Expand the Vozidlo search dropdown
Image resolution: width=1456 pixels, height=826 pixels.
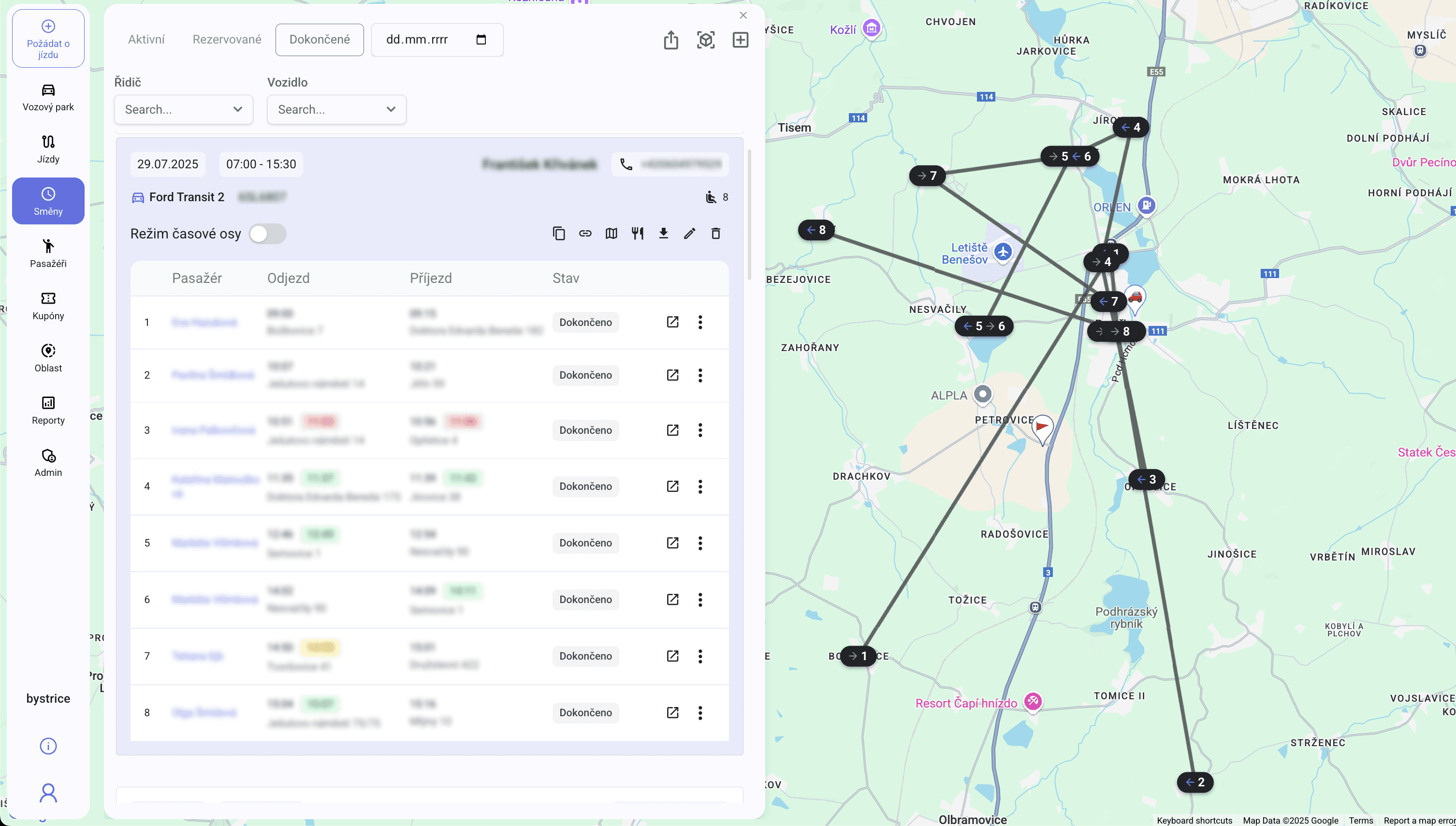[337, 109]
